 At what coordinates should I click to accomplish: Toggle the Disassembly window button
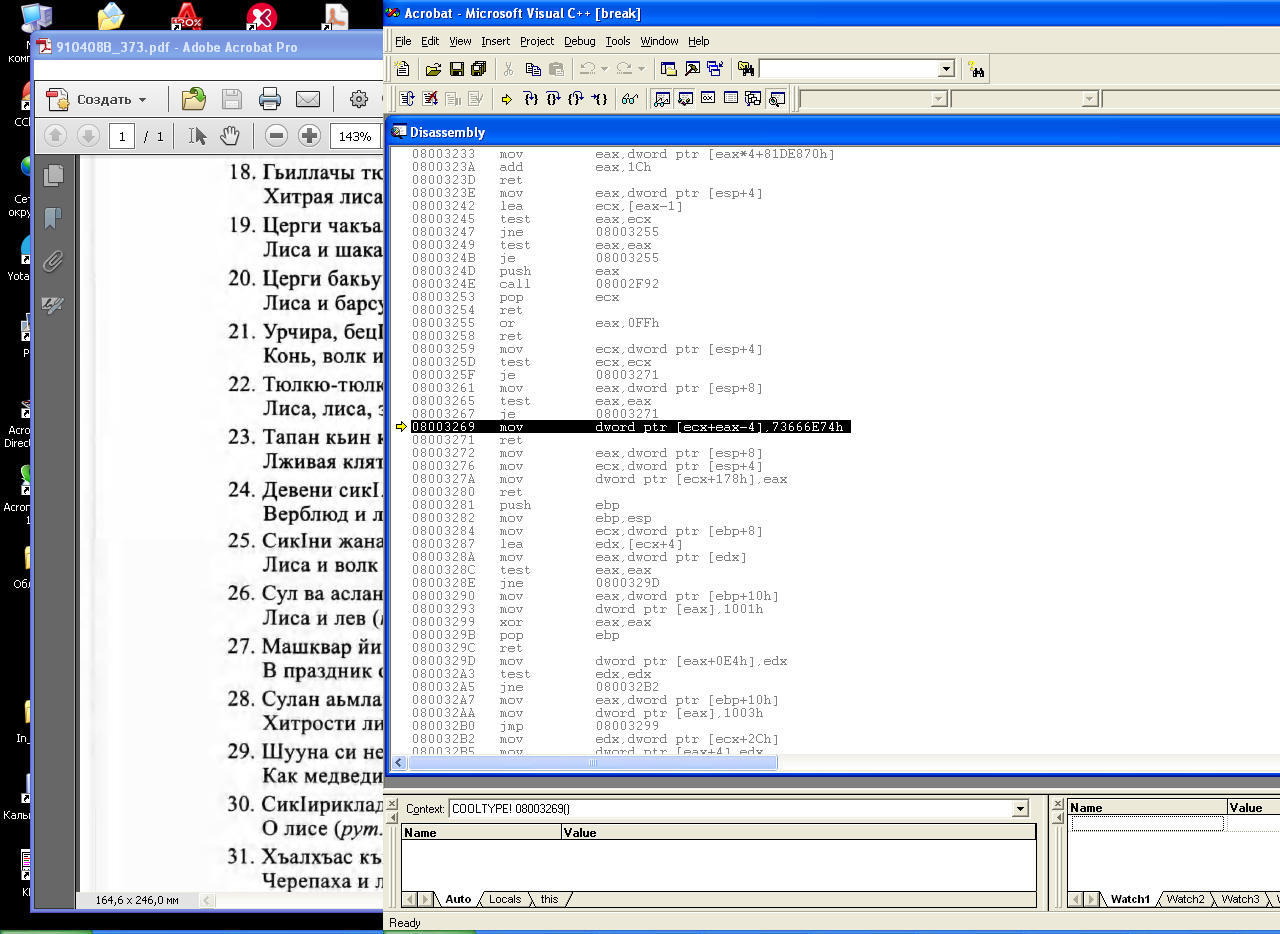777,99
